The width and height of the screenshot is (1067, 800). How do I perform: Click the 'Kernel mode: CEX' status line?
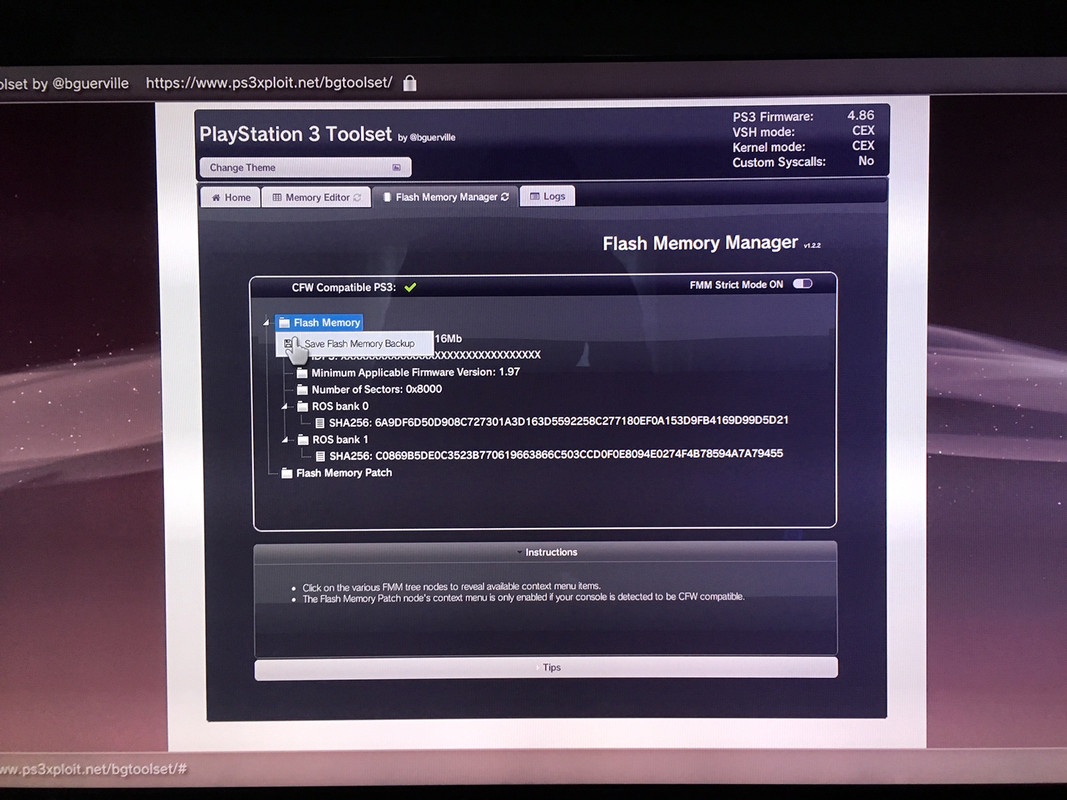click(x=804, y=146)
